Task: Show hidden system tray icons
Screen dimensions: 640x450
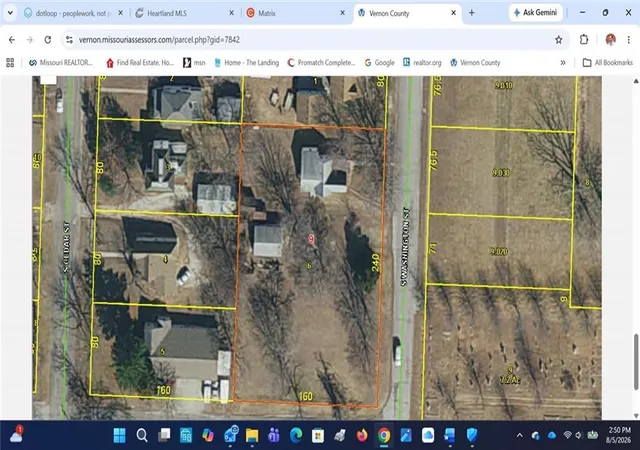Action: click(x=520, y=435)
